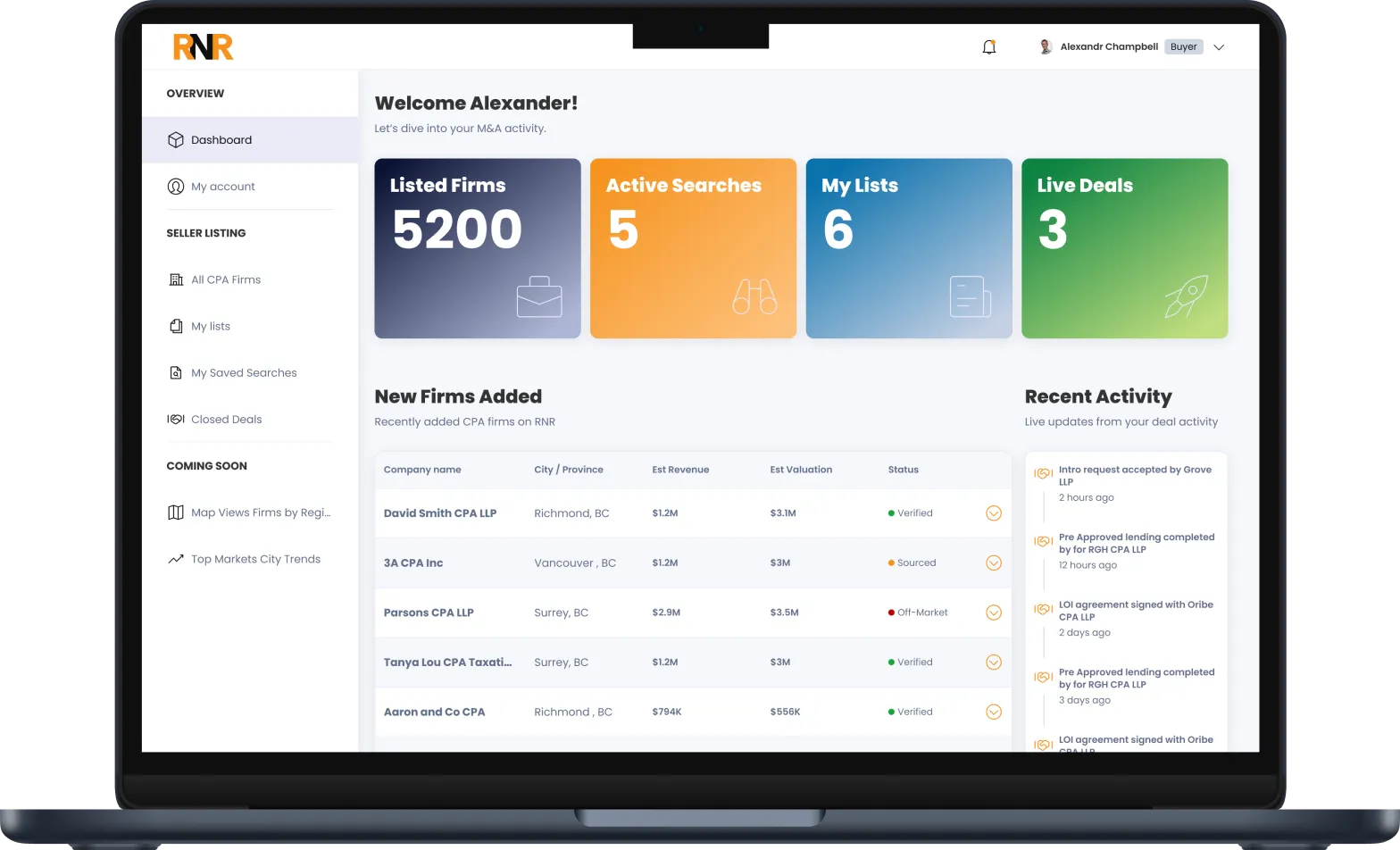The width and height of the screenshot is (1400, 850).
Task: Click the Sourced status of 3A CPA Inc
Action: (x=912, y=563)
